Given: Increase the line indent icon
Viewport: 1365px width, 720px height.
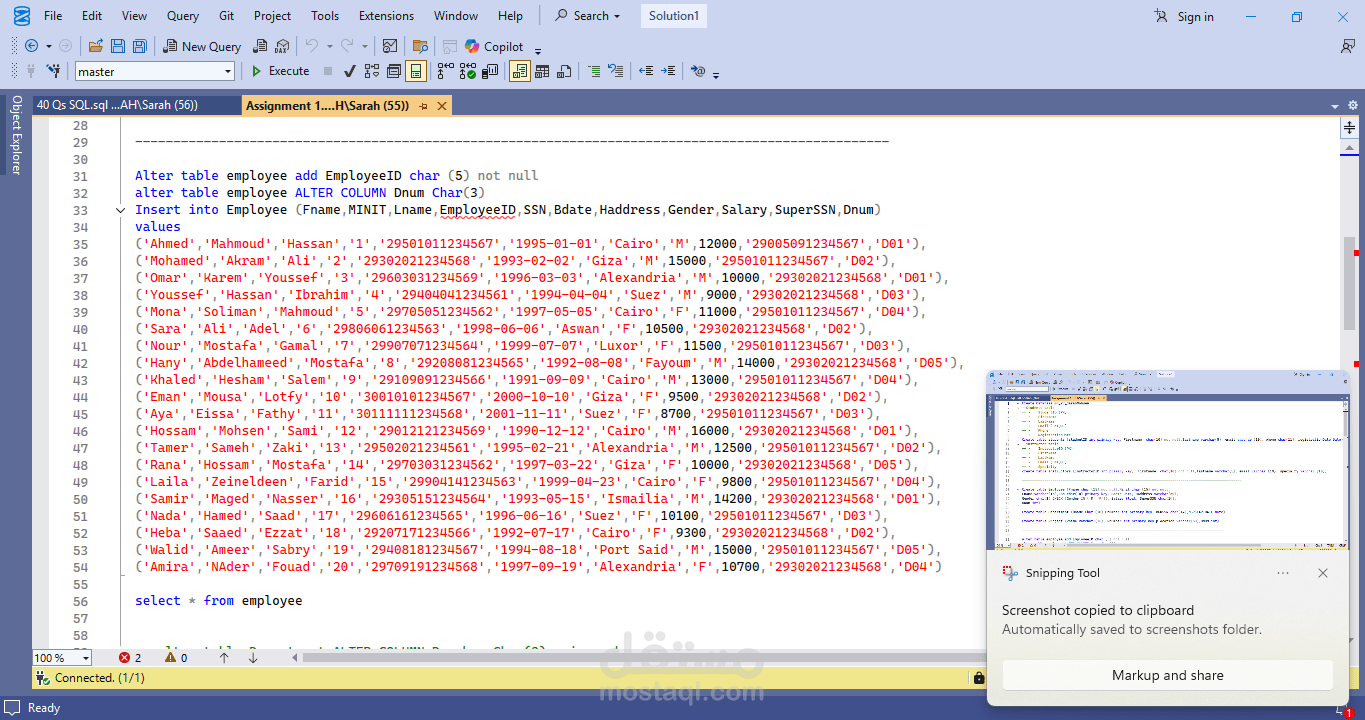Looking at the screenshot, I should click(x=668, y=71).
